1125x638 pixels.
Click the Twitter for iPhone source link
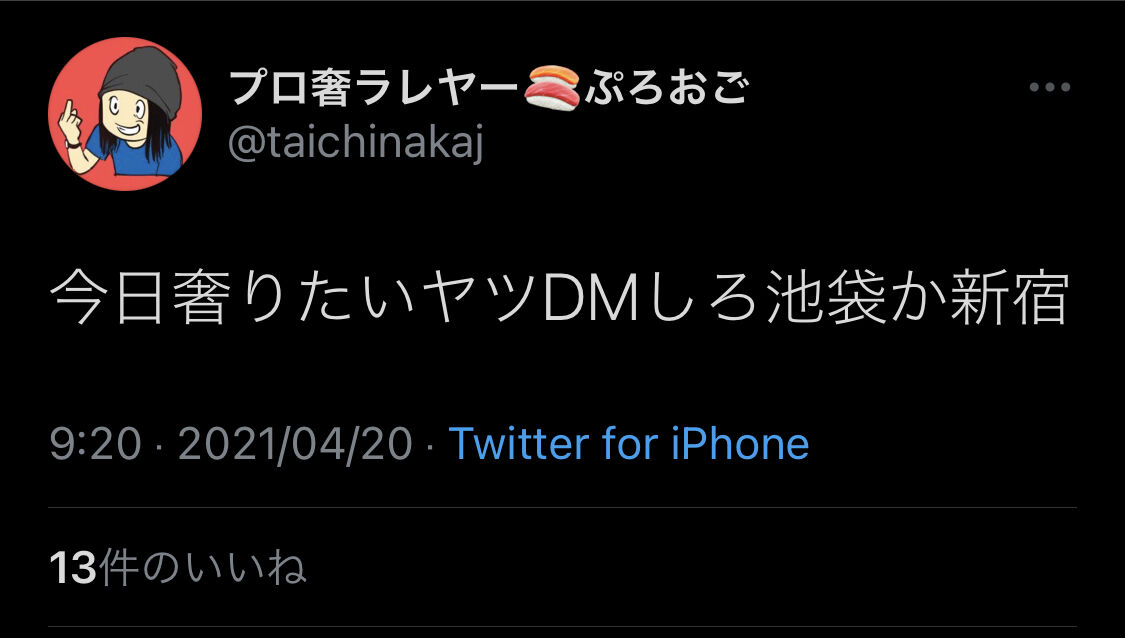tap(629, 443)
